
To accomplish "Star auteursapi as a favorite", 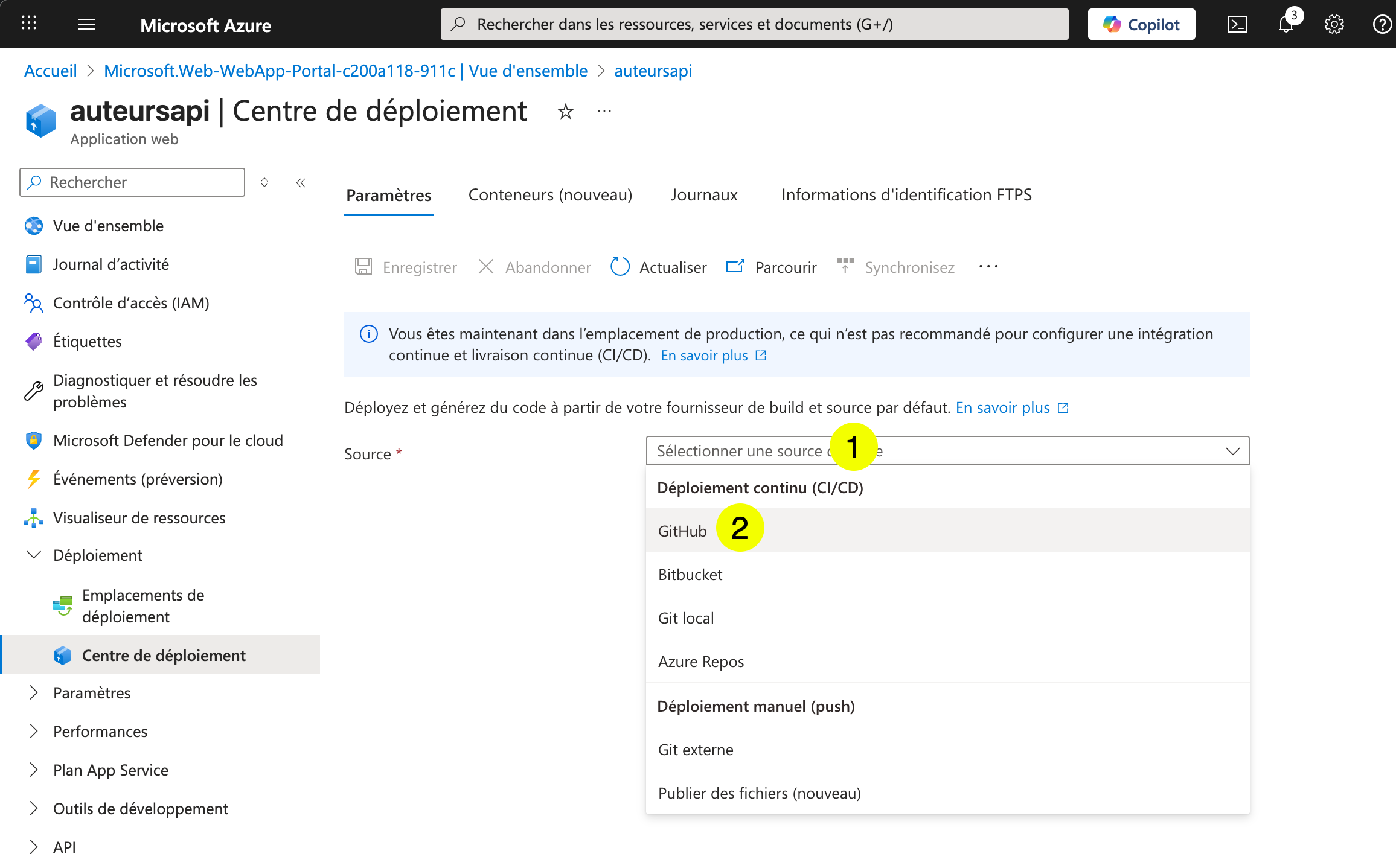I will coord(565,111).
